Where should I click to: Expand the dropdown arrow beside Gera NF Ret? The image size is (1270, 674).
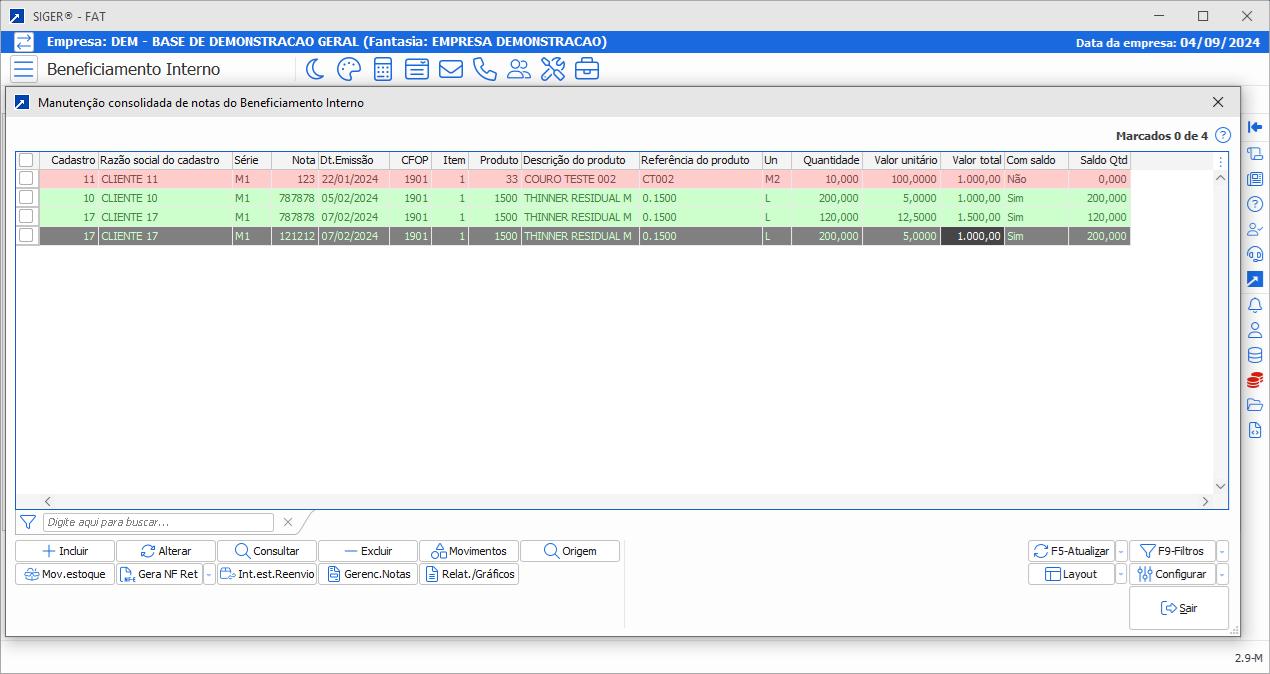tap(209, 574)
